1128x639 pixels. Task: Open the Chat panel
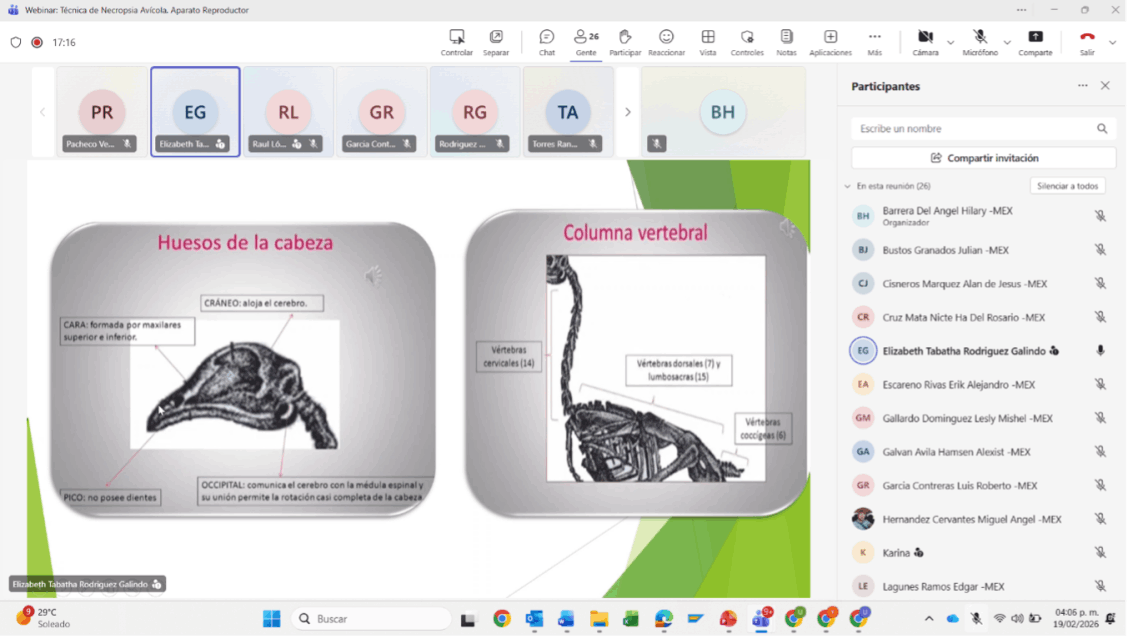(546, 38)
